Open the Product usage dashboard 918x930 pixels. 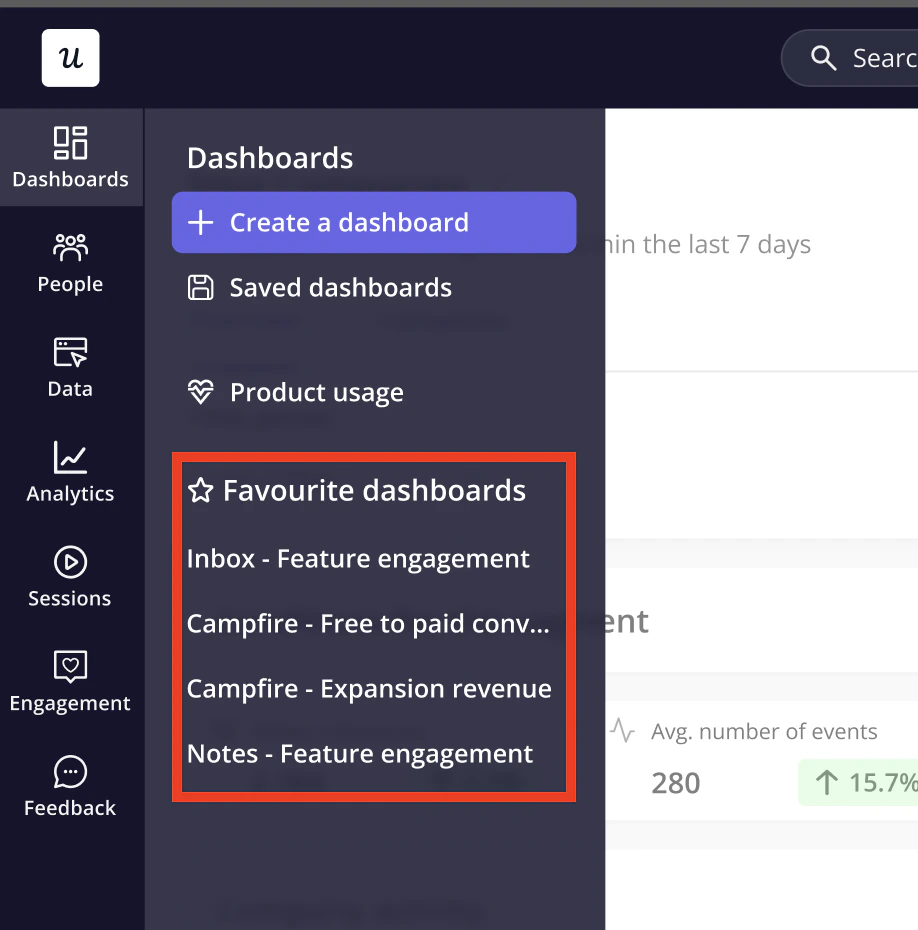(x=296, y=392)
